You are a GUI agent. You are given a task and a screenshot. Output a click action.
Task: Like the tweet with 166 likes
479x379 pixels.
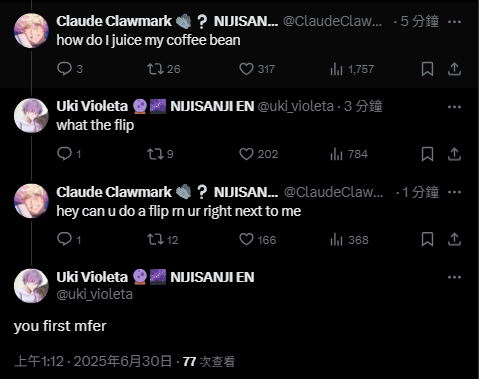246,239
